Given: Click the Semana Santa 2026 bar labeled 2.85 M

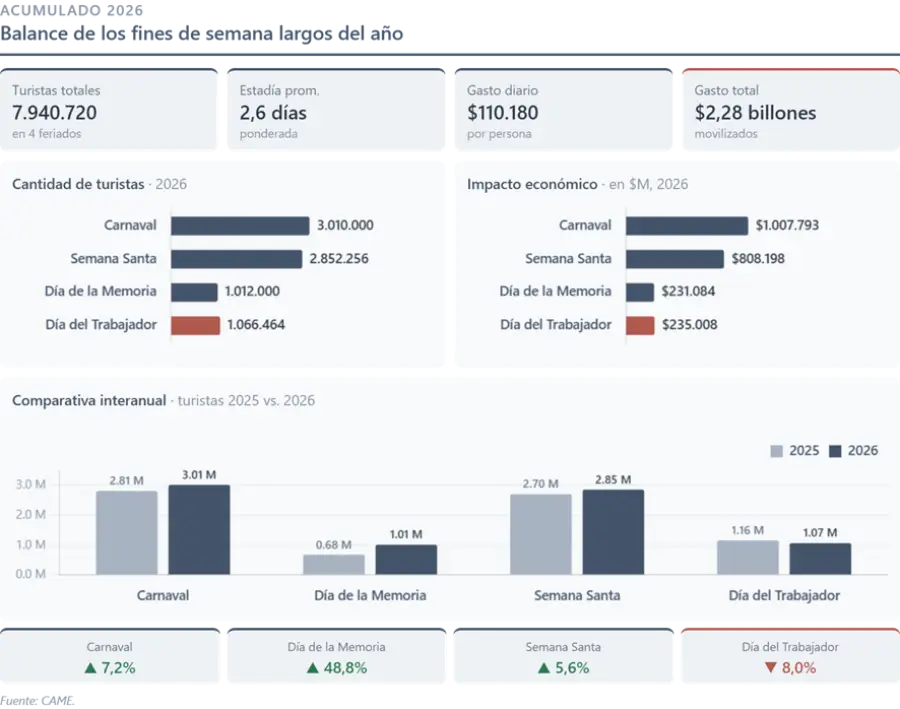Looking at the screenshot, I should pyautogui.click(x=613, y=532).
